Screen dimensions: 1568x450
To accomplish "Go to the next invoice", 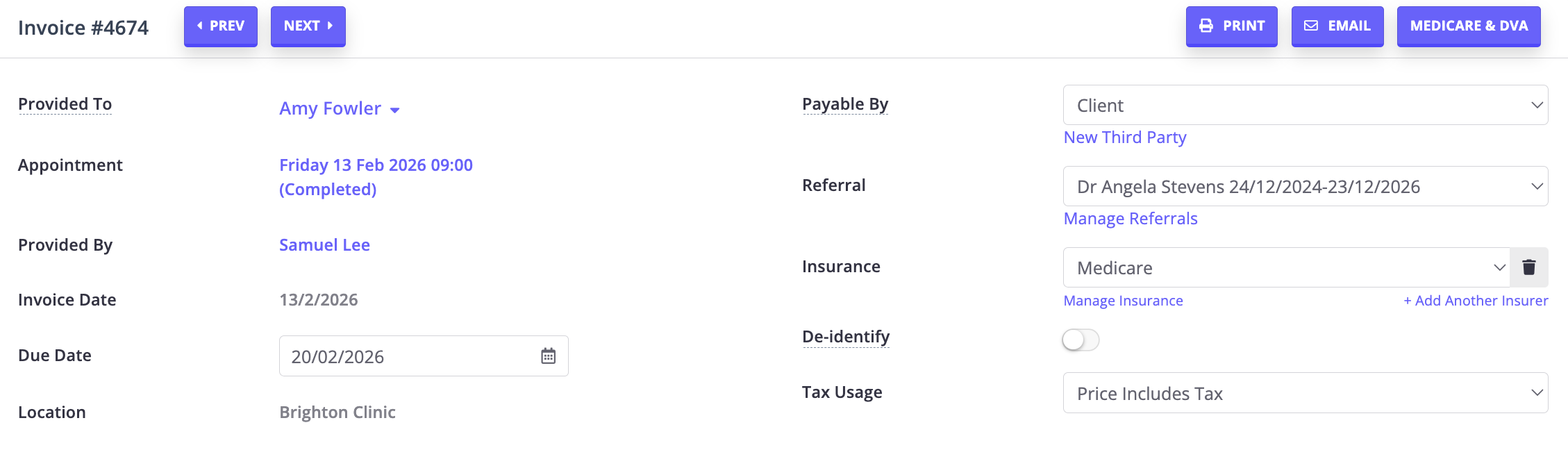I will [308, 26].
